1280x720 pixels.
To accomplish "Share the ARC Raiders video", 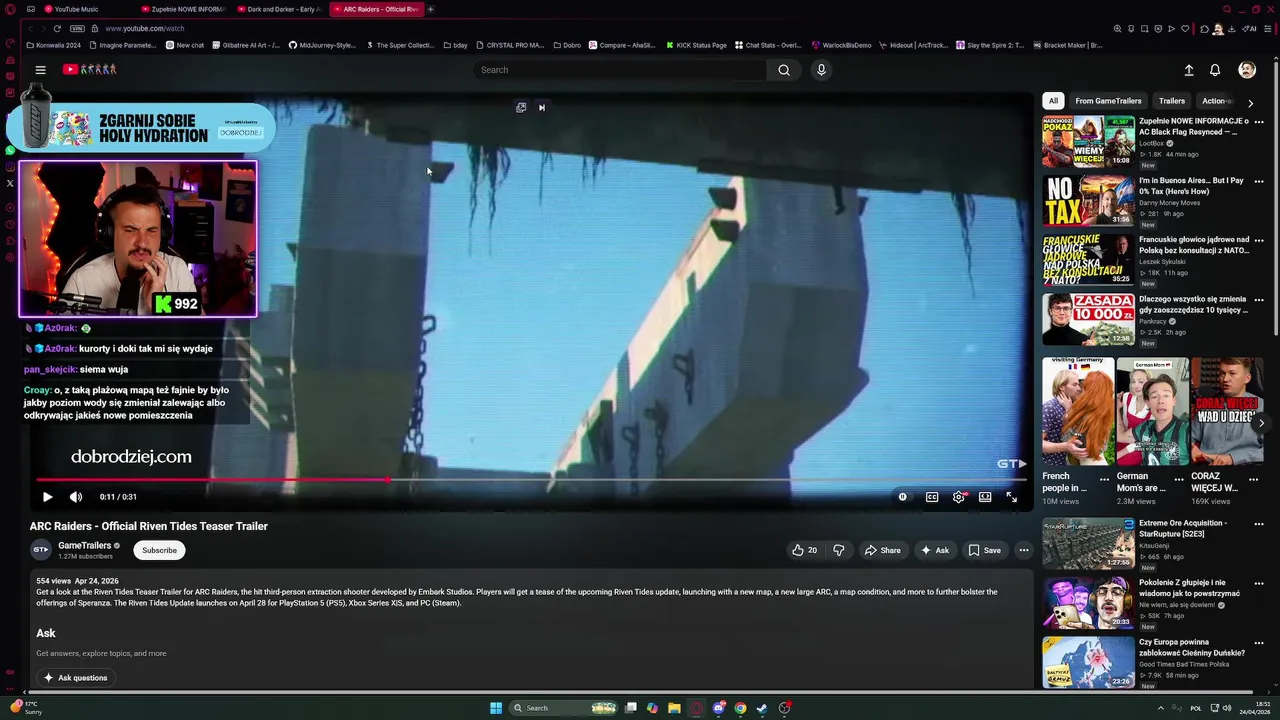I will tap(882, 550).
